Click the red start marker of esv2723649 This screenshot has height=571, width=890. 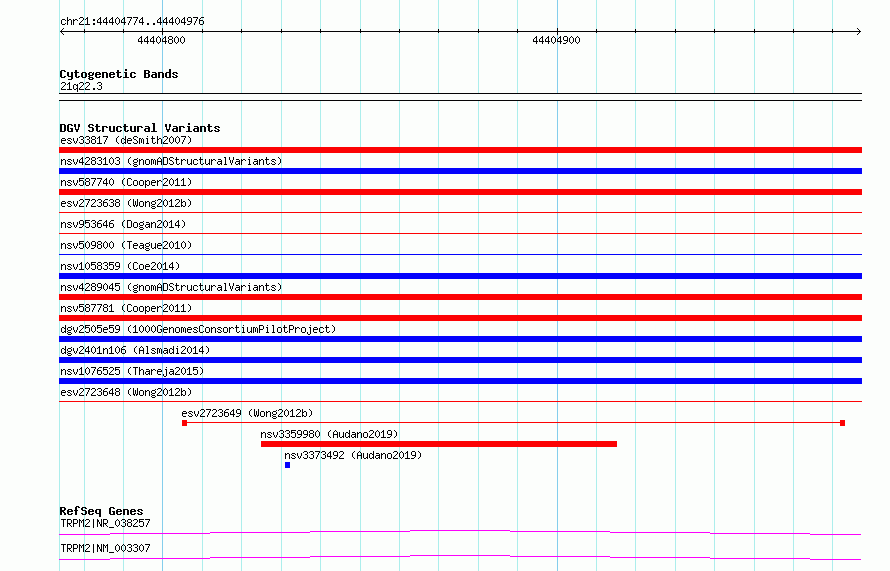pos(184,423)
